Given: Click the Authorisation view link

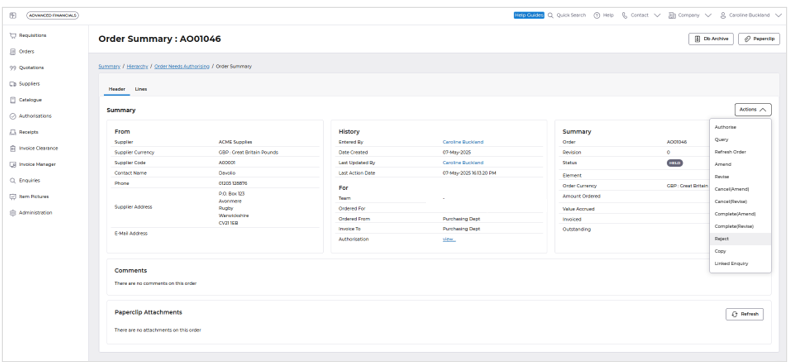Looking at the screenshot, I should point(449,239).
